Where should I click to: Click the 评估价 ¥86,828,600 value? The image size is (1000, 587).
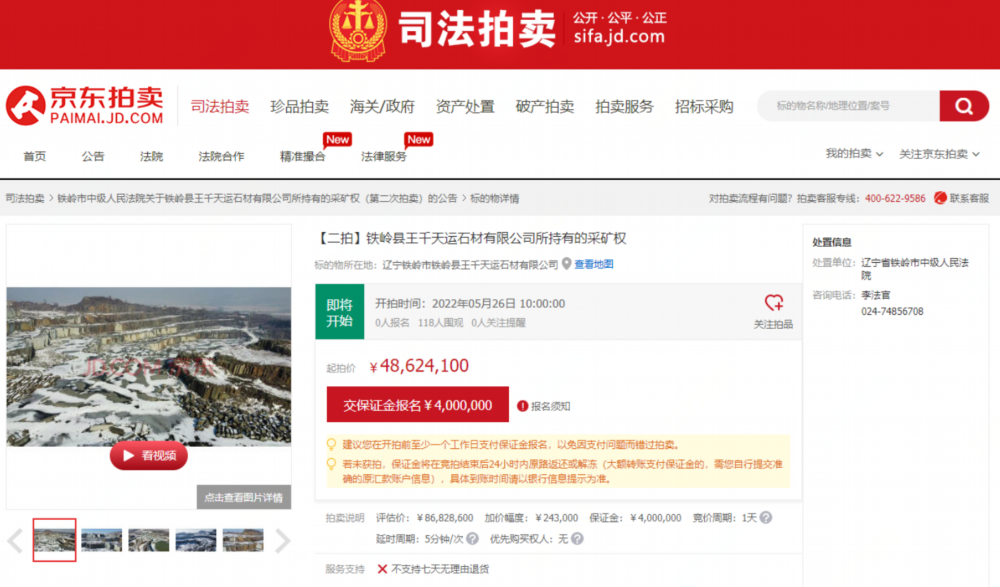tap(445, 517)
